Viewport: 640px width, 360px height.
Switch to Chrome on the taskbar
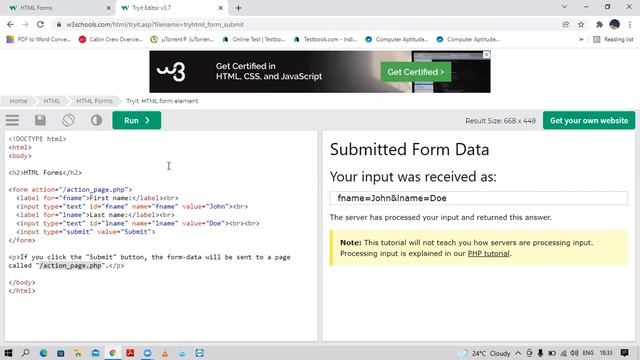tap(113, 353)
